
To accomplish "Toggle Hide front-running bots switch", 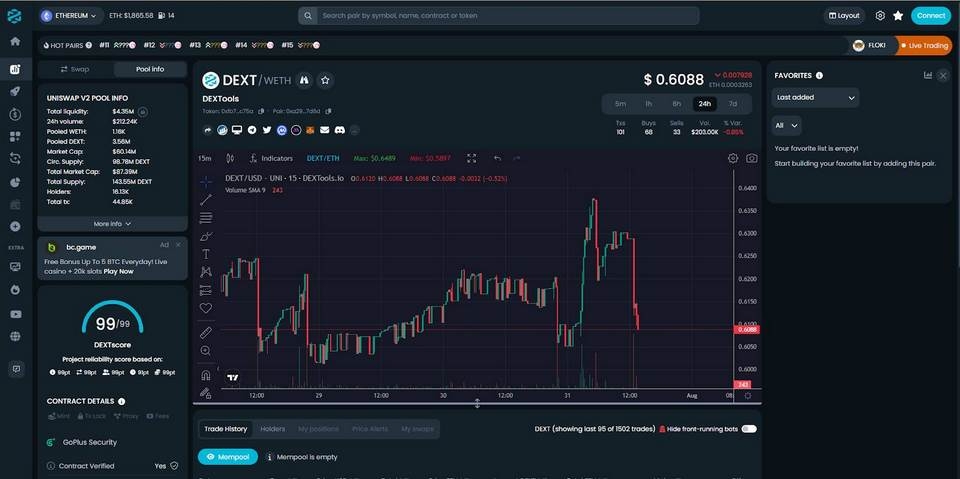I will (x=749, y=429).
